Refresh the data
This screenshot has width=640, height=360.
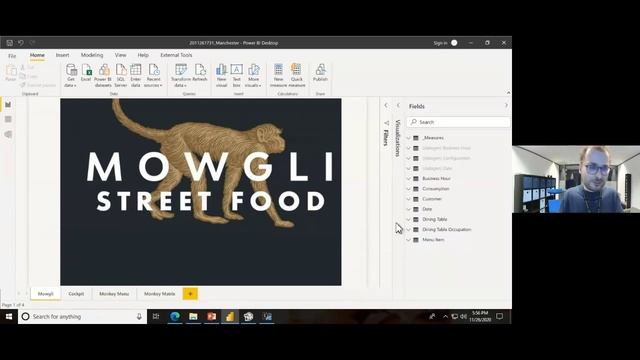coord(200,73)
